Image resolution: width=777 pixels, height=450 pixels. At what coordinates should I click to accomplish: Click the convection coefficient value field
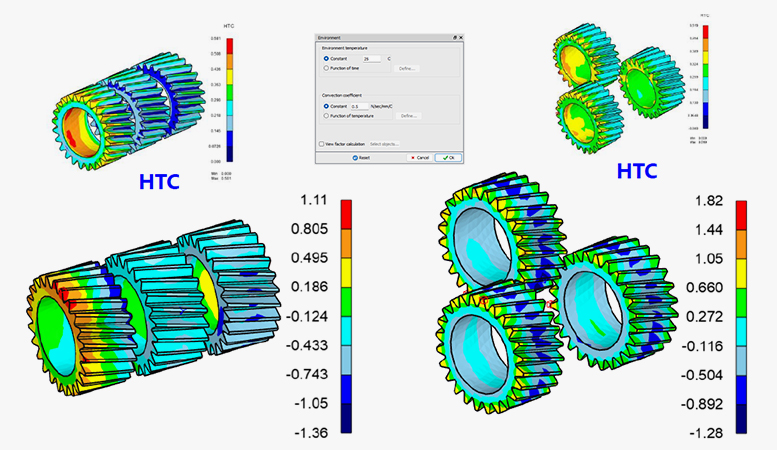[x=359, y=106]
